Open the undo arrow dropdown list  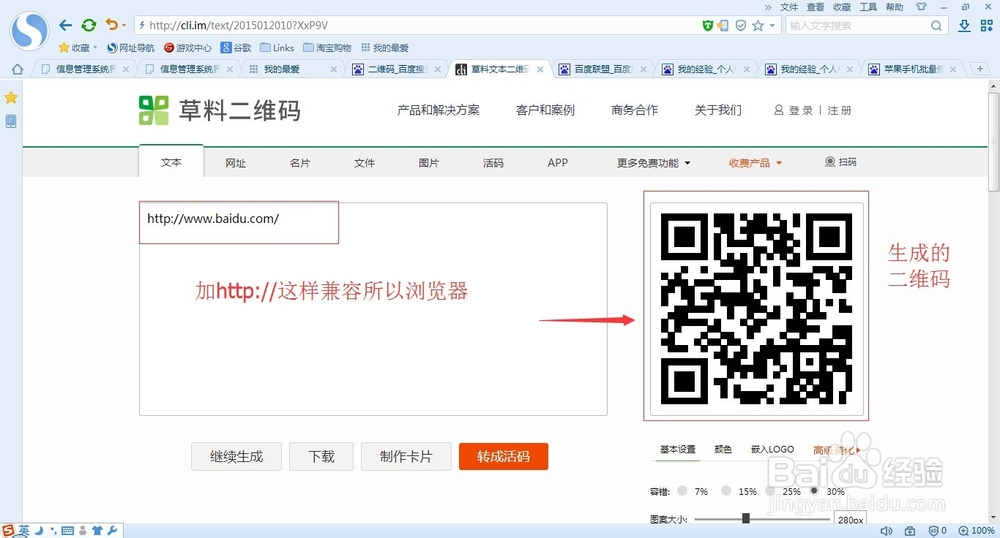pyautogui.click(x=124, y=25)
